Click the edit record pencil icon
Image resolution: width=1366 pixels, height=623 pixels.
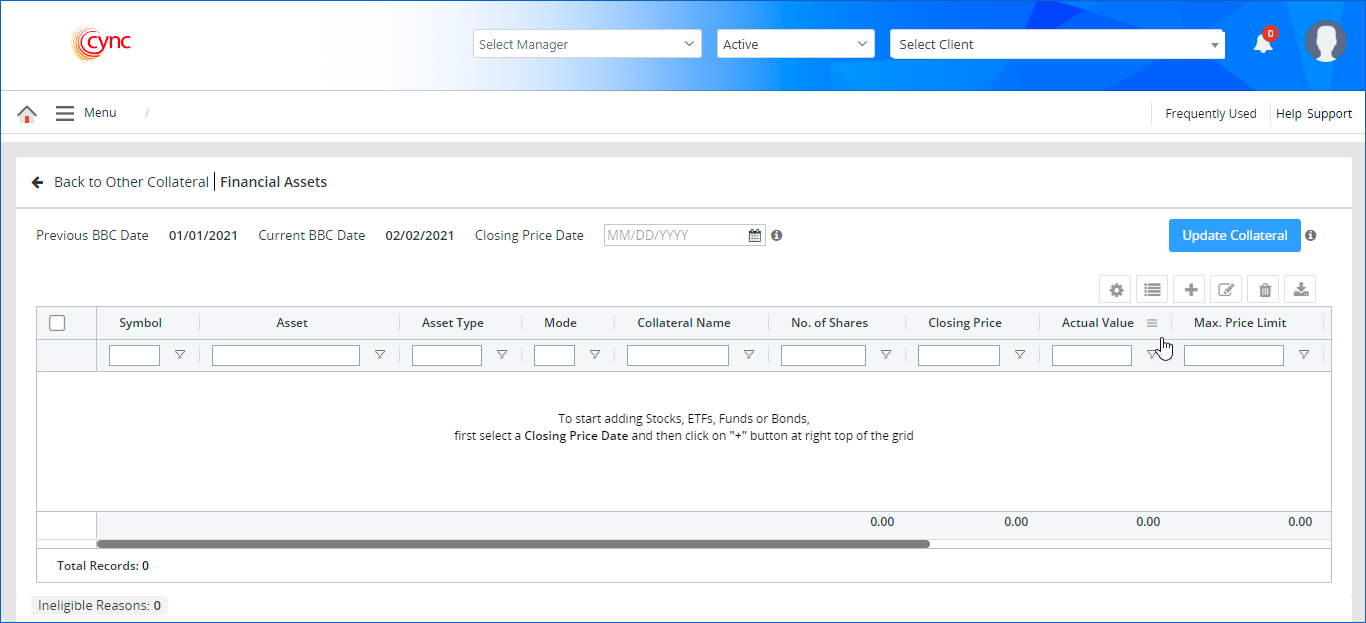1226,290
